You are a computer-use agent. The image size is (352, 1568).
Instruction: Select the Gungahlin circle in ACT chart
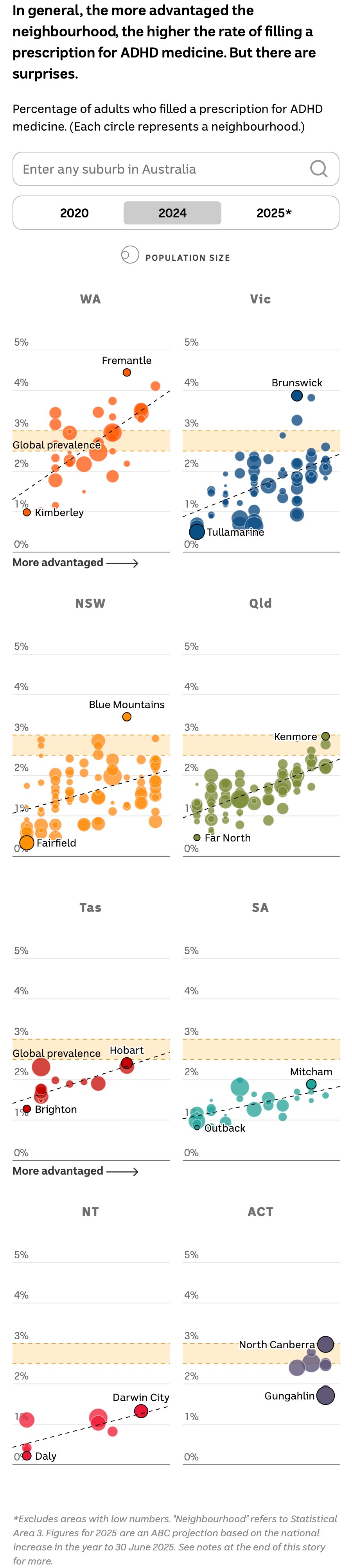(x=326, y=1395)
